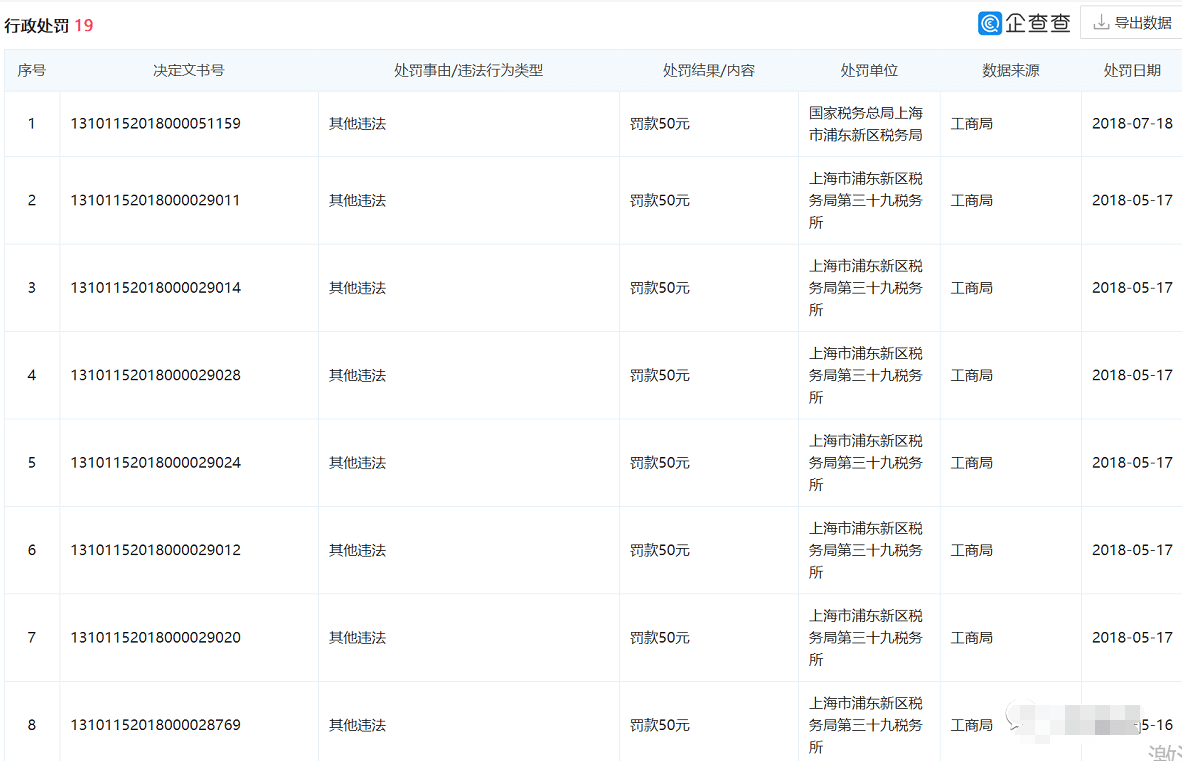Viewport: 1182px width, 761px height.
Task: Click 工商局 data source in row 3
Action: [971, 288]
